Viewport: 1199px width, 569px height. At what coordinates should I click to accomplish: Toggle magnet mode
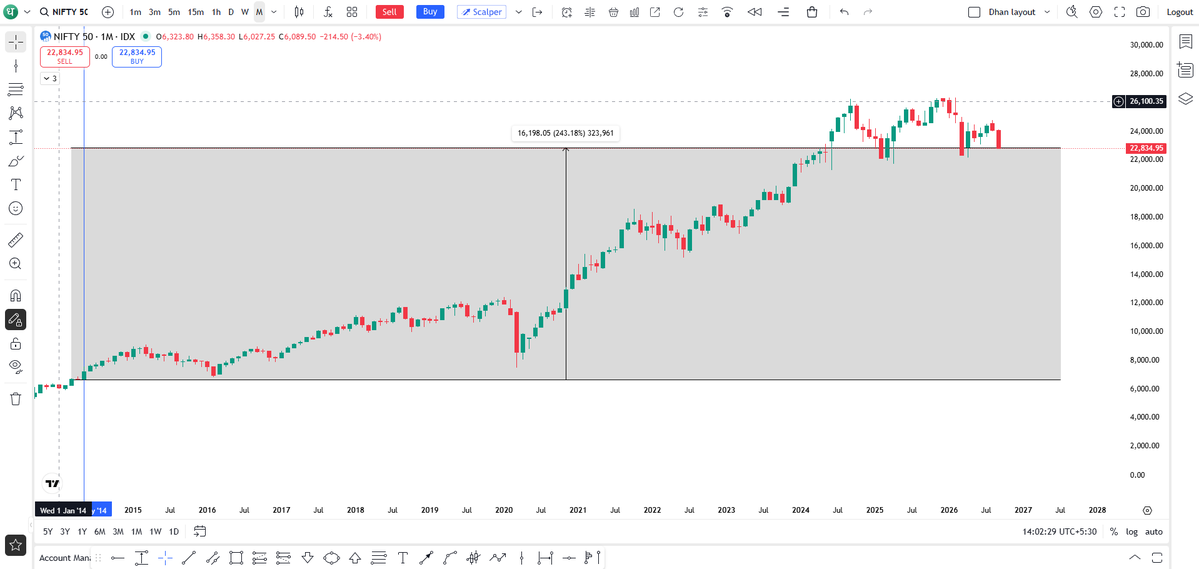click(15, 296)
